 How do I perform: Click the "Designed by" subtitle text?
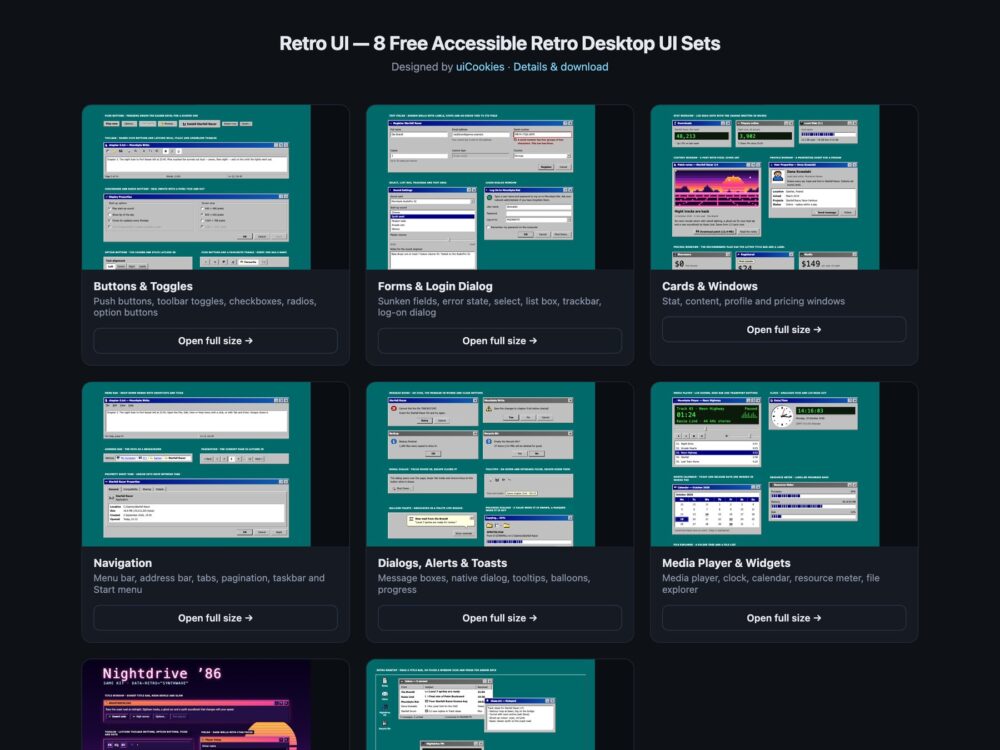[x=422, y=67]
